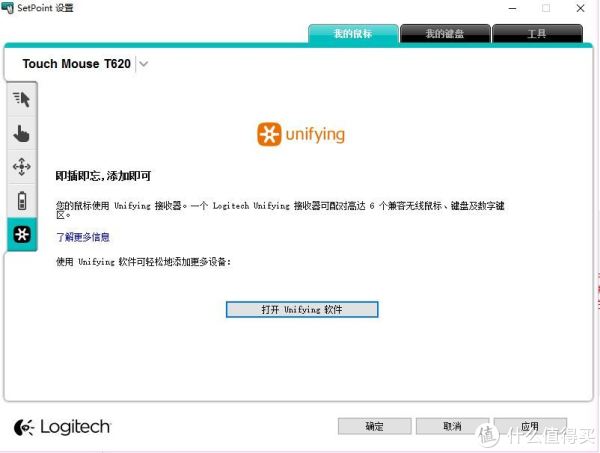Switch to the 我的鼠标 tab
The width and height of the screenshot is (600, 453).
353,34
